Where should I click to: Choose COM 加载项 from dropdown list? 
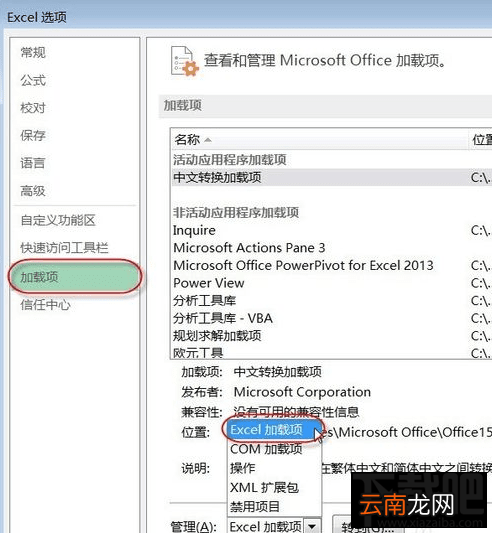(x=274, y=449)
